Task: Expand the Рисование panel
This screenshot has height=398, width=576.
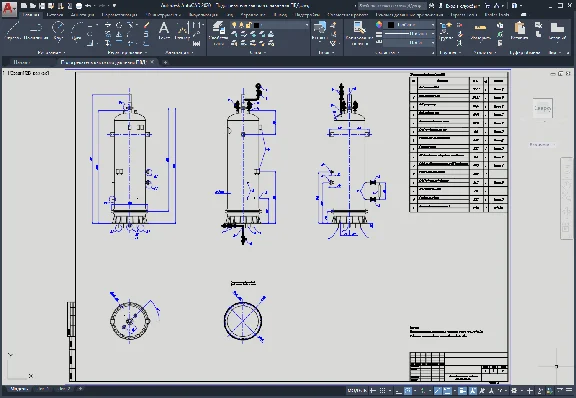Action: click(x=51, y=53)
